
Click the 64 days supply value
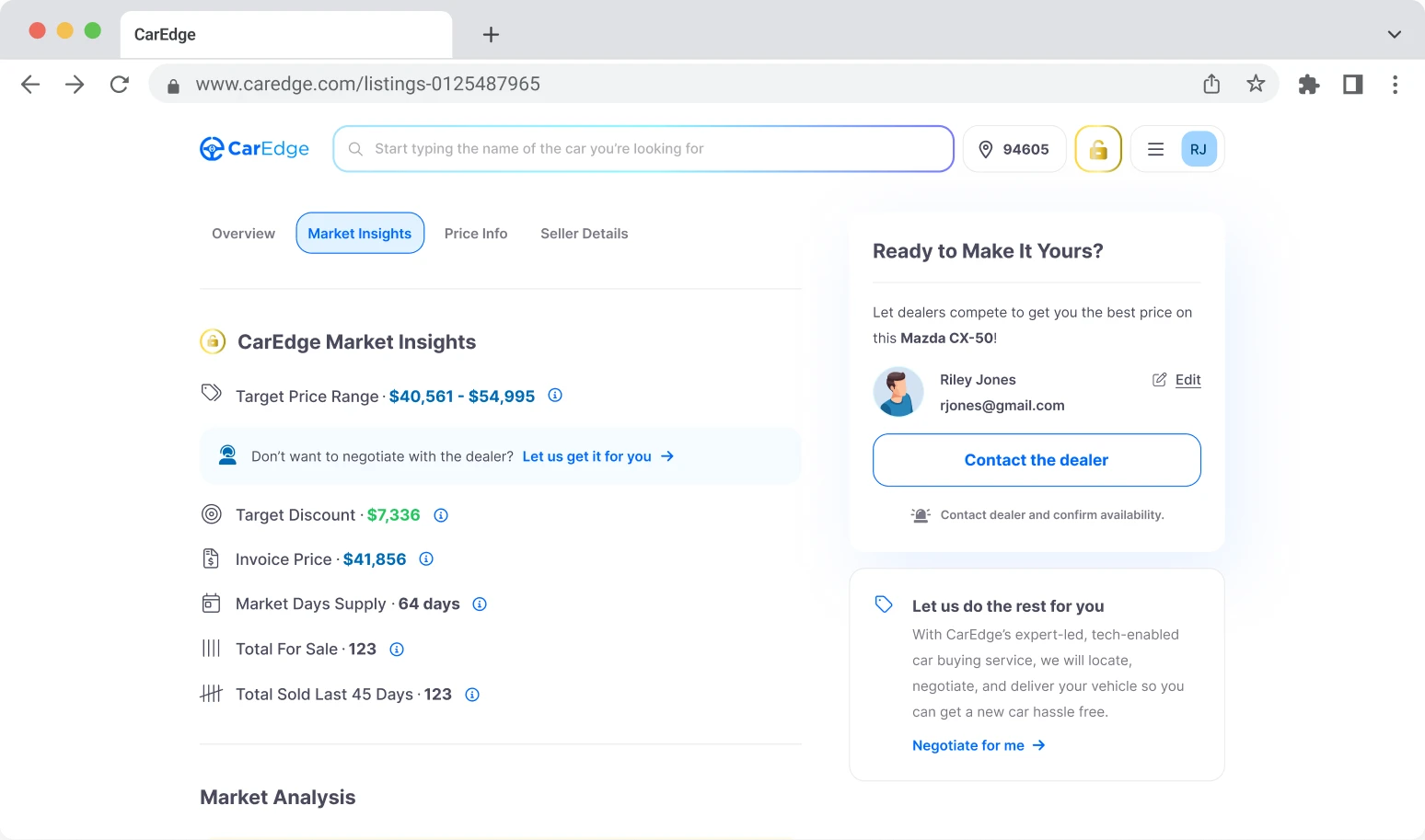pos(429,604)
